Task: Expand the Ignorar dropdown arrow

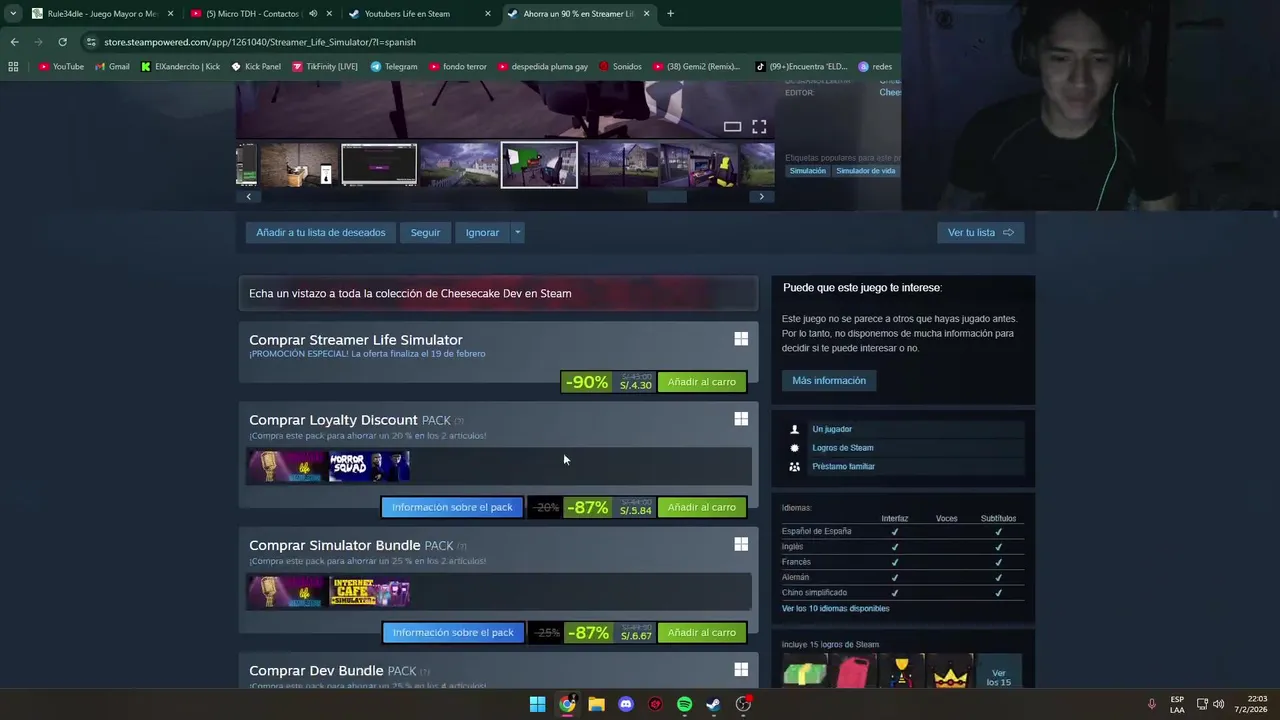Action: 517,233
